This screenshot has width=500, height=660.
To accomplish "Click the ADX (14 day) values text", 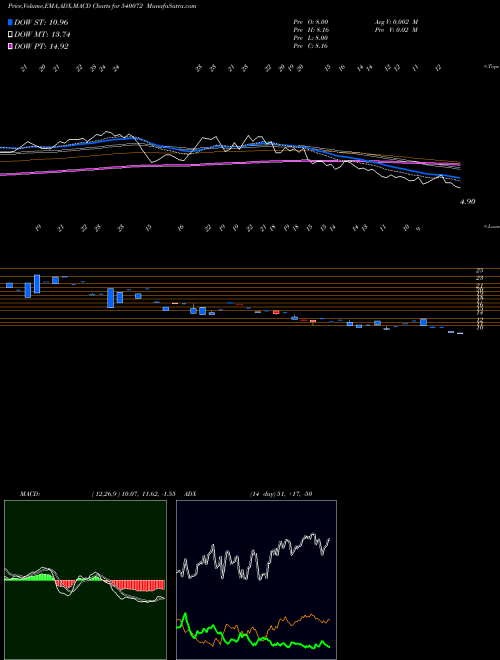I will tap(281, 494).
